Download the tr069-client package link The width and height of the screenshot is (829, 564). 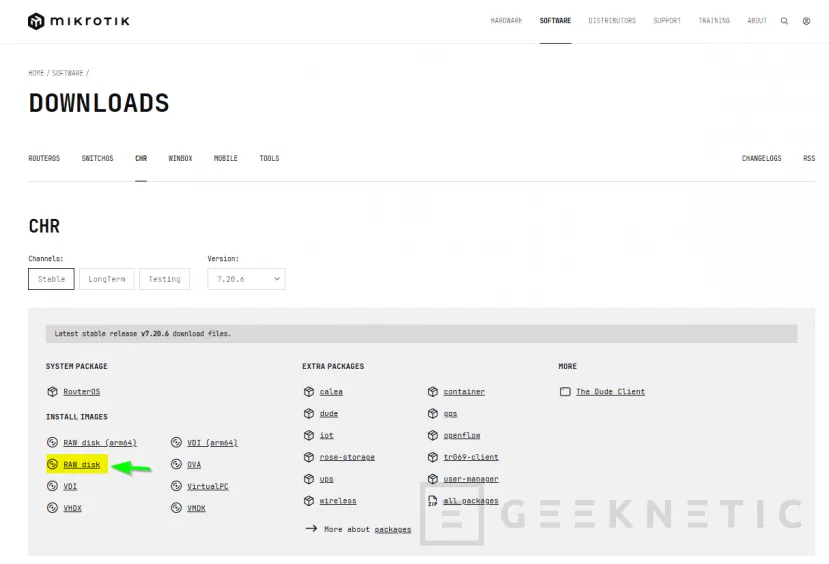[x=471, y=457]
